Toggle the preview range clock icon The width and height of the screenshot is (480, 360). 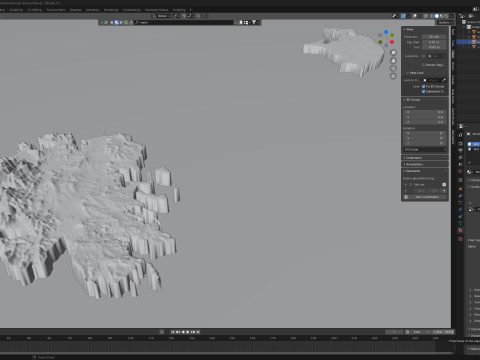tap(407, 332)
